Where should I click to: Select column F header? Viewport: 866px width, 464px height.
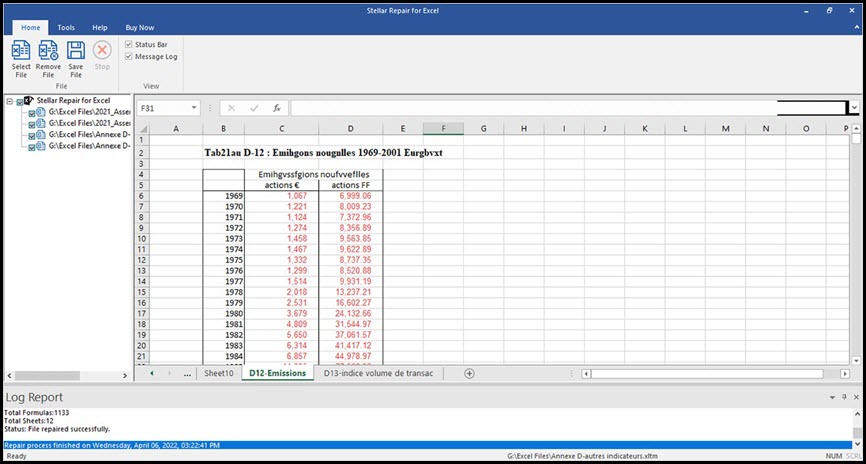pos(443,129)
